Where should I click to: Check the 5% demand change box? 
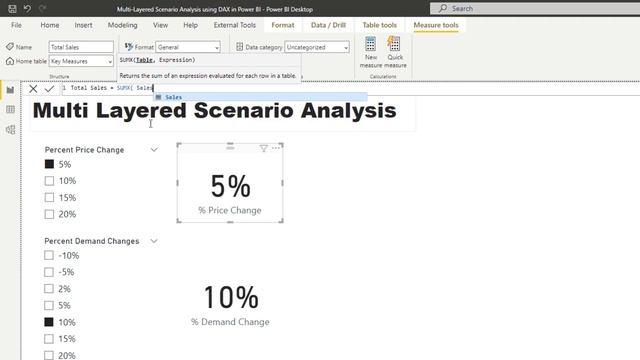click(x=49, y=305)
